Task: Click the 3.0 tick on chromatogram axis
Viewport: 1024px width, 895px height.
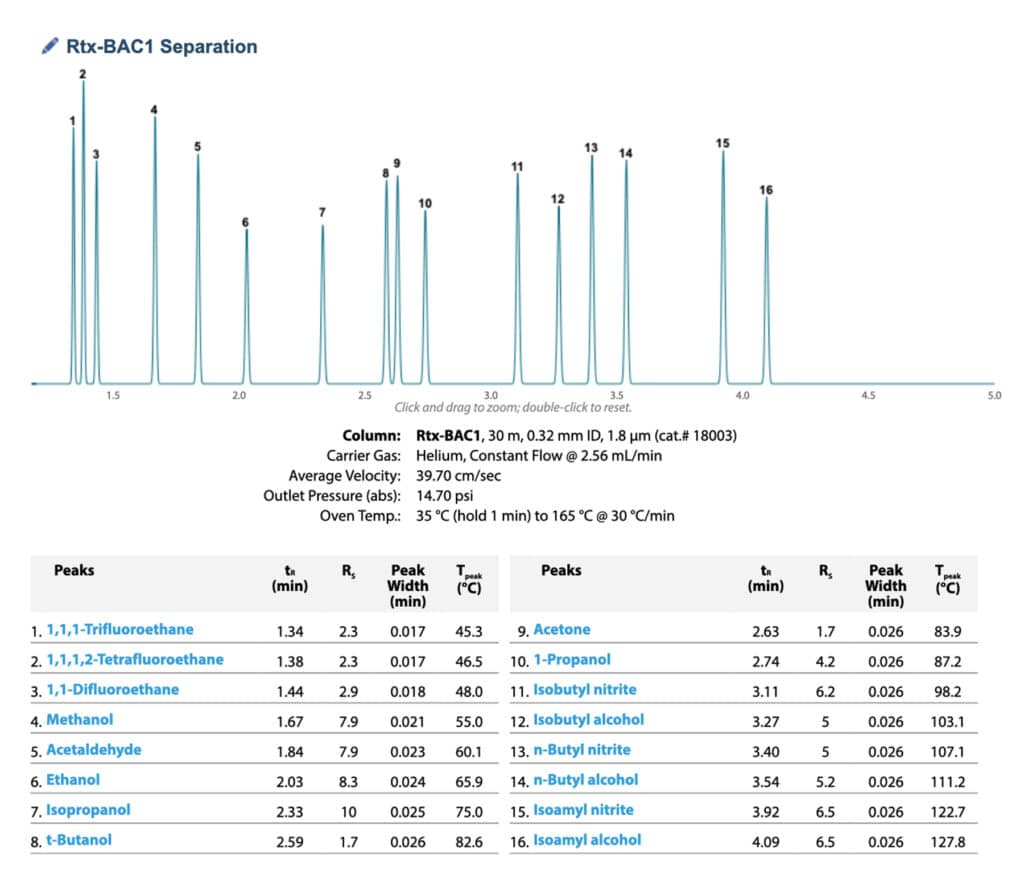Action: (490, 396)
